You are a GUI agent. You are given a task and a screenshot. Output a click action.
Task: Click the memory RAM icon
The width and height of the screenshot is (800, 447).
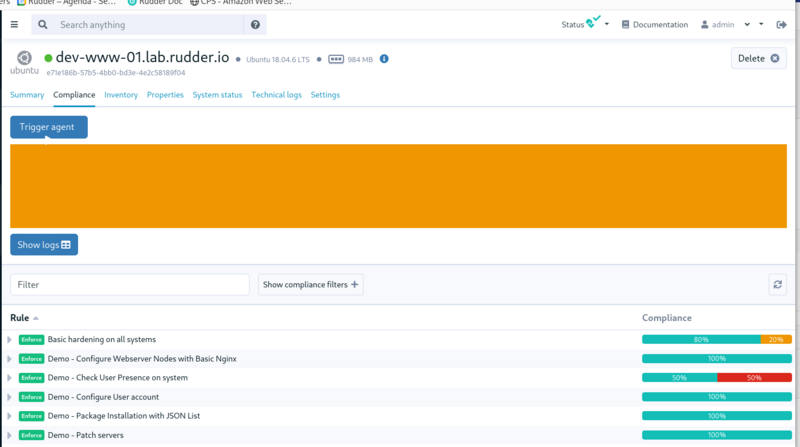click(x=336, y=59)
